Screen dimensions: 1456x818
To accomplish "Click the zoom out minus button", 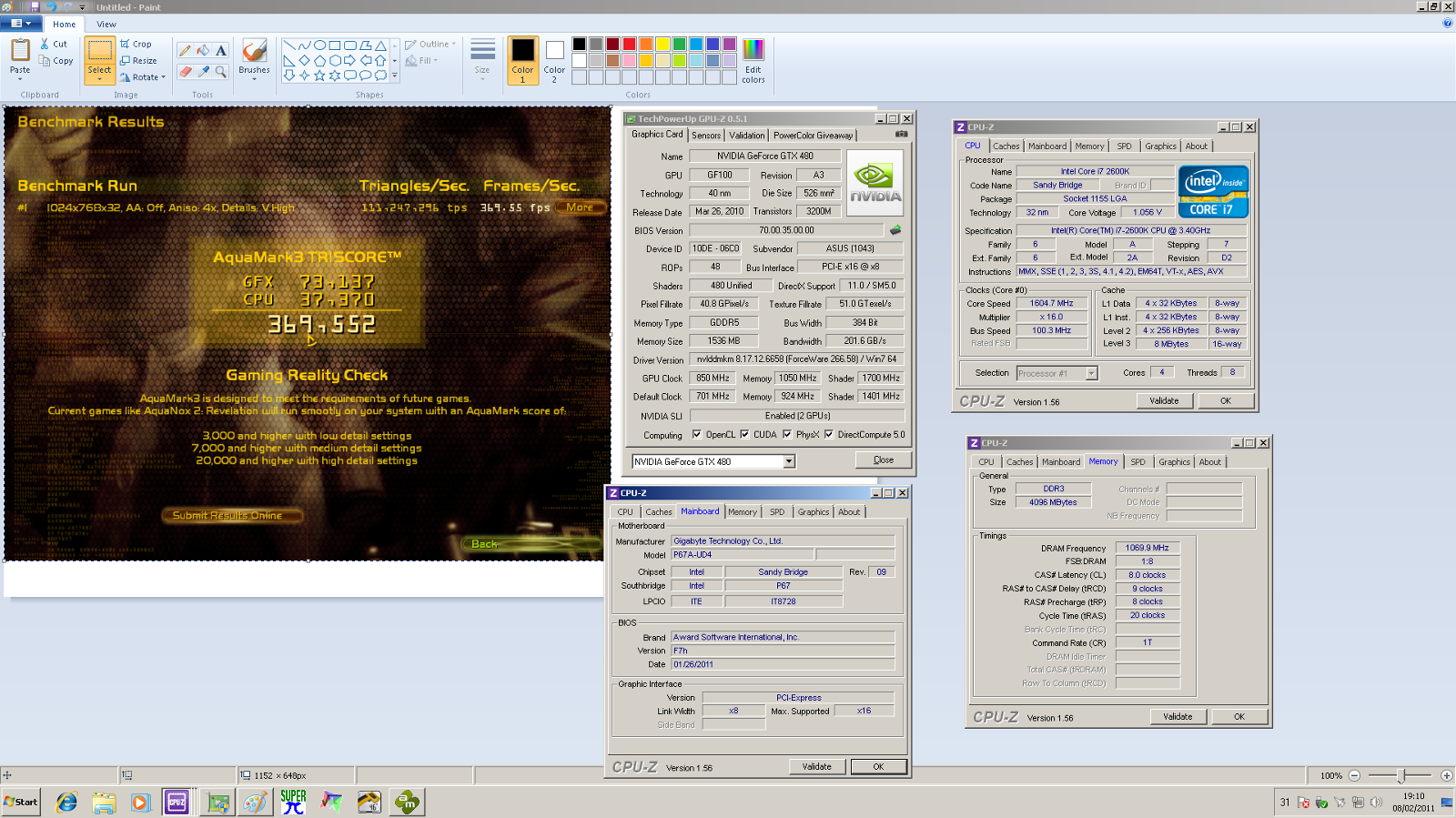I will point(1354,775).
